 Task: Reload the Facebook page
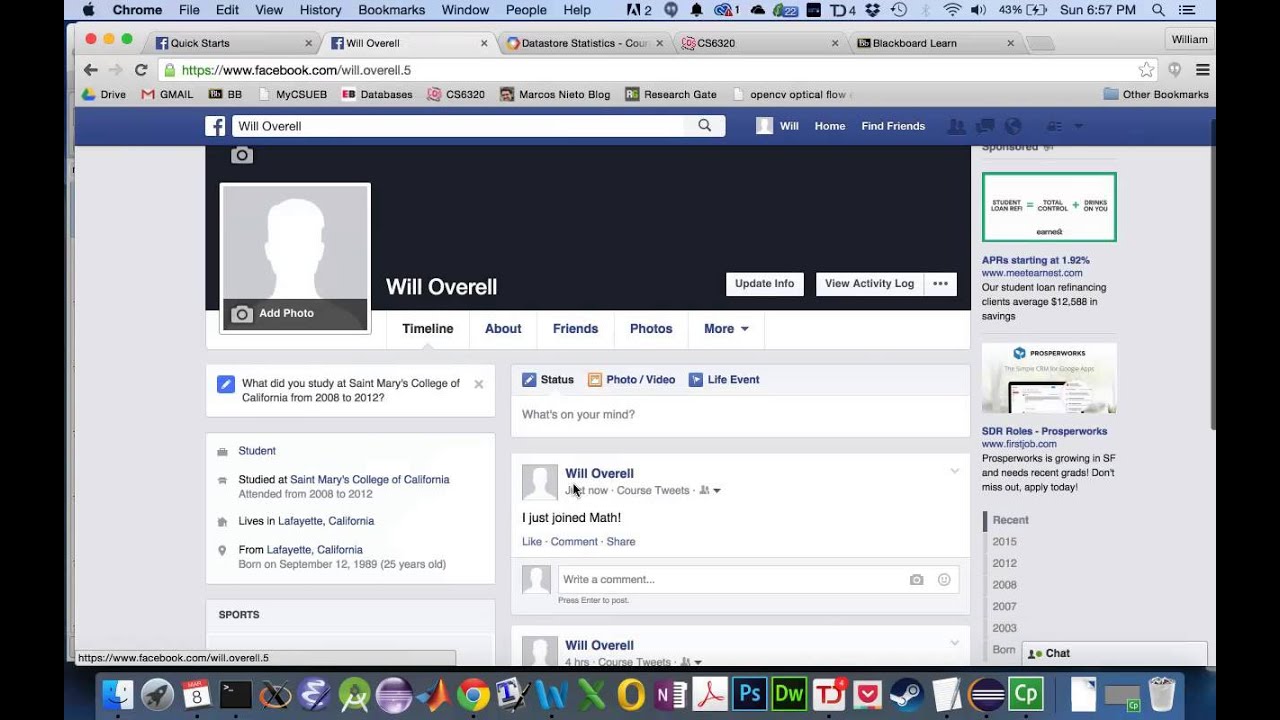[x=141, y=70]
